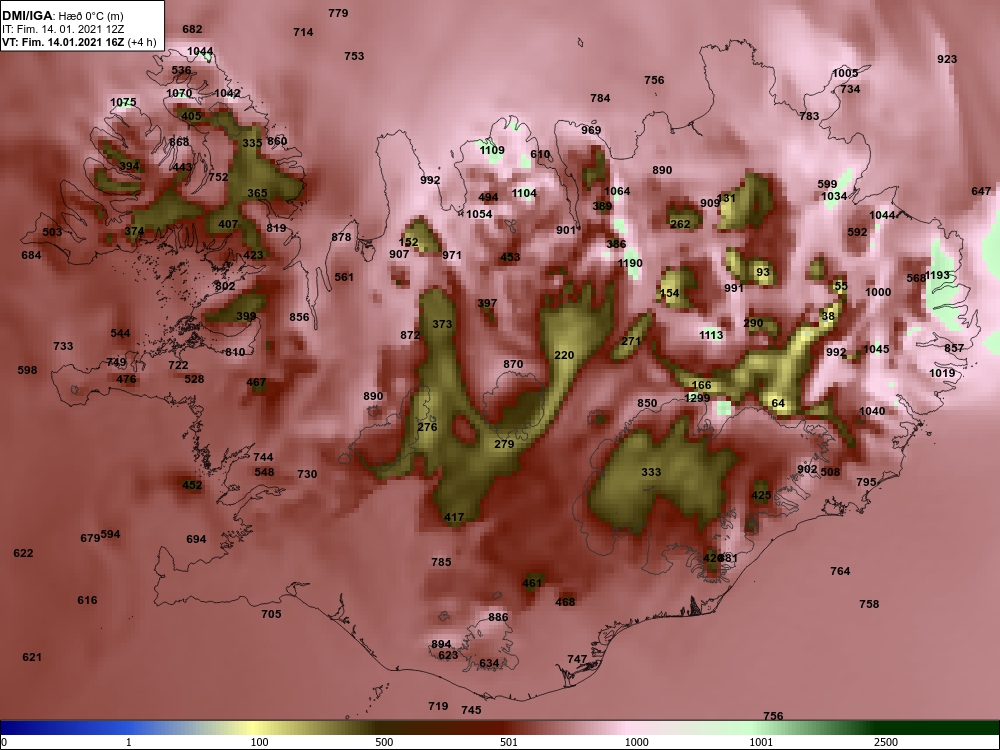Click the 461 value label
The height and width of the screenshot is (750, 1000).
[532, 582]
